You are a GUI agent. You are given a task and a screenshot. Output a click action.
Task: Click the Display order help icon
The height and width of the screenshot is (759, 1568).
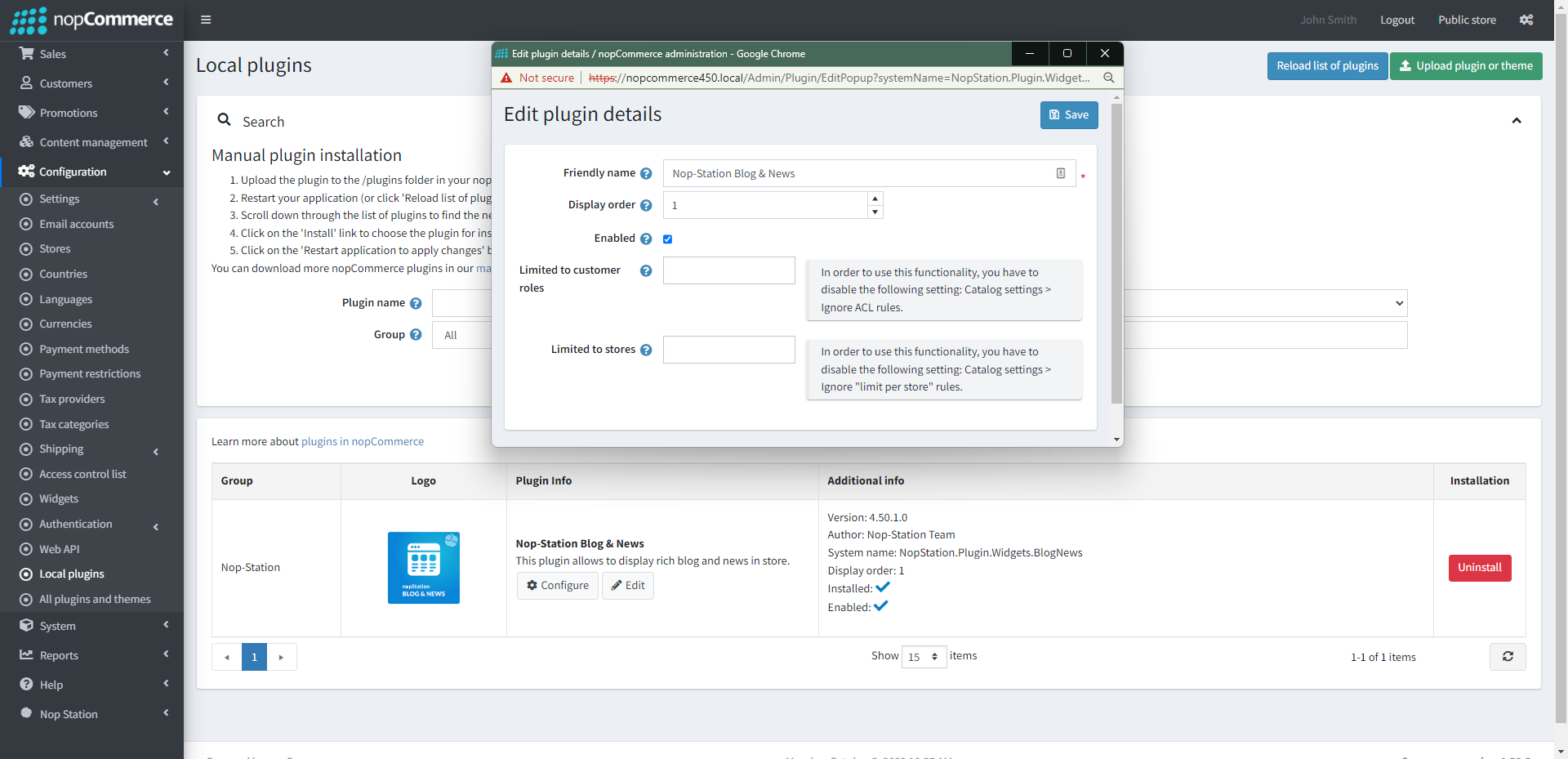[646, 205]
